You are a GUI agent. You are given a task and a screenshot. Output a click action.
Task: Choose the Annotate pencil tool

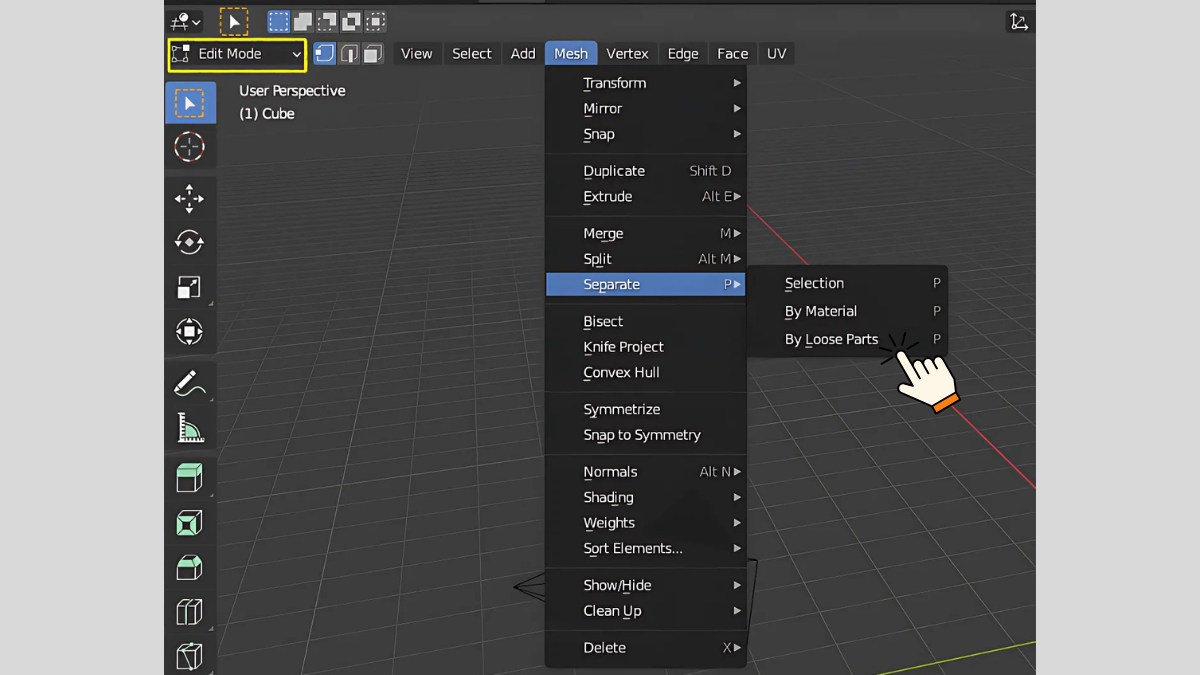click(x=190, y=383)
